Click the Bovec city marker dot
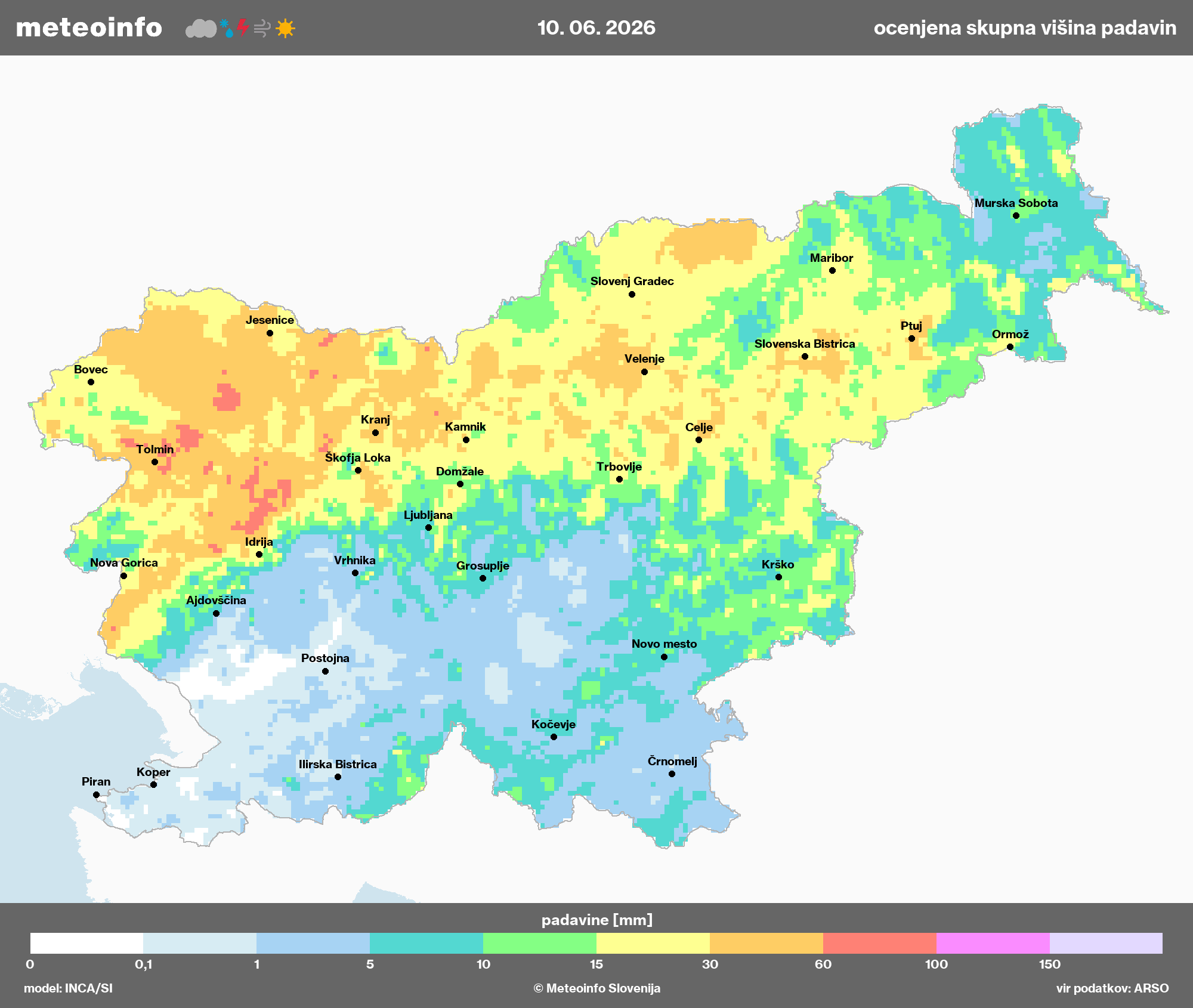 [x=91, y=382]
